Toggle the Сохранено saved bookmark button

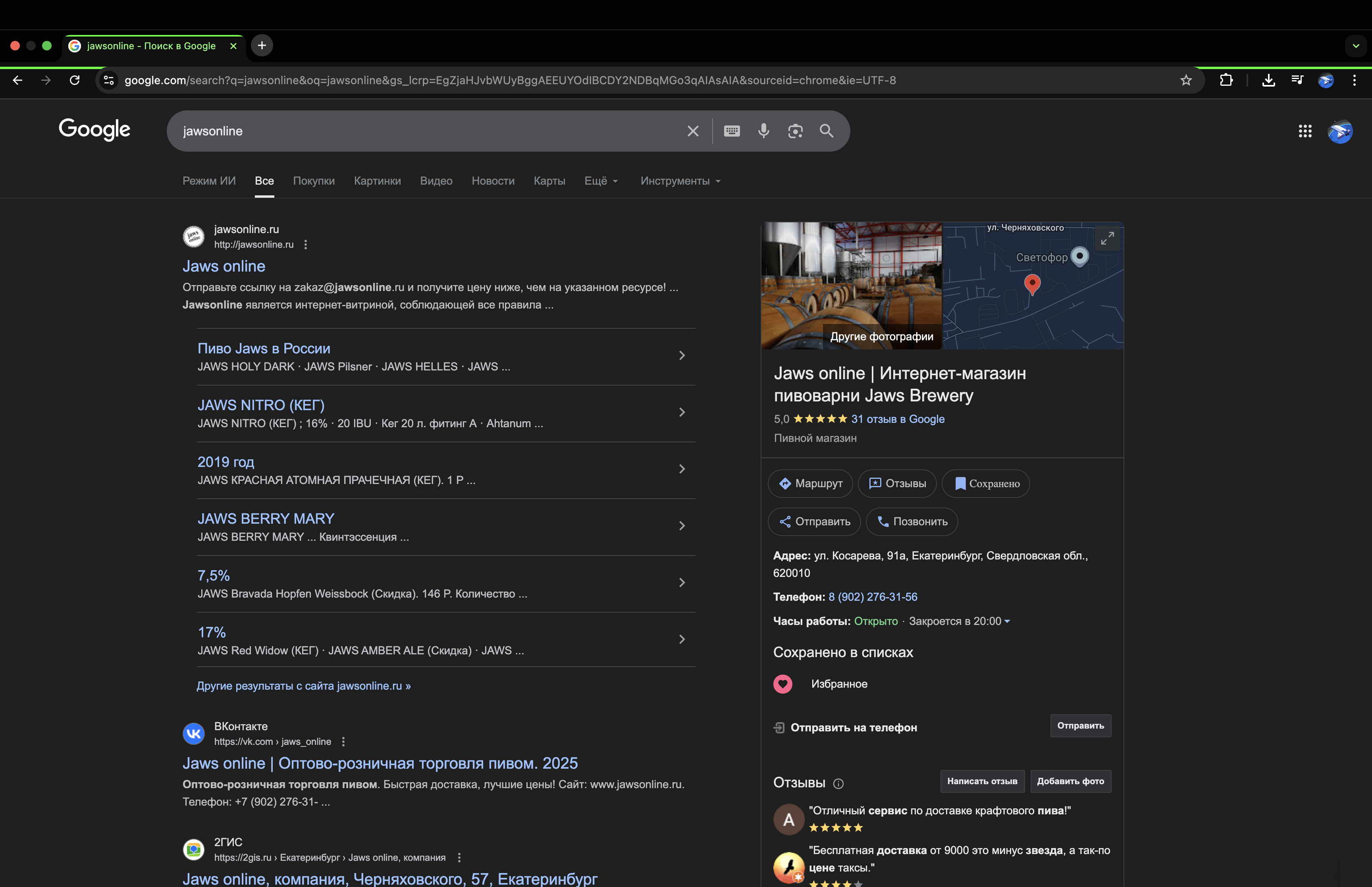tap(986, 483)
